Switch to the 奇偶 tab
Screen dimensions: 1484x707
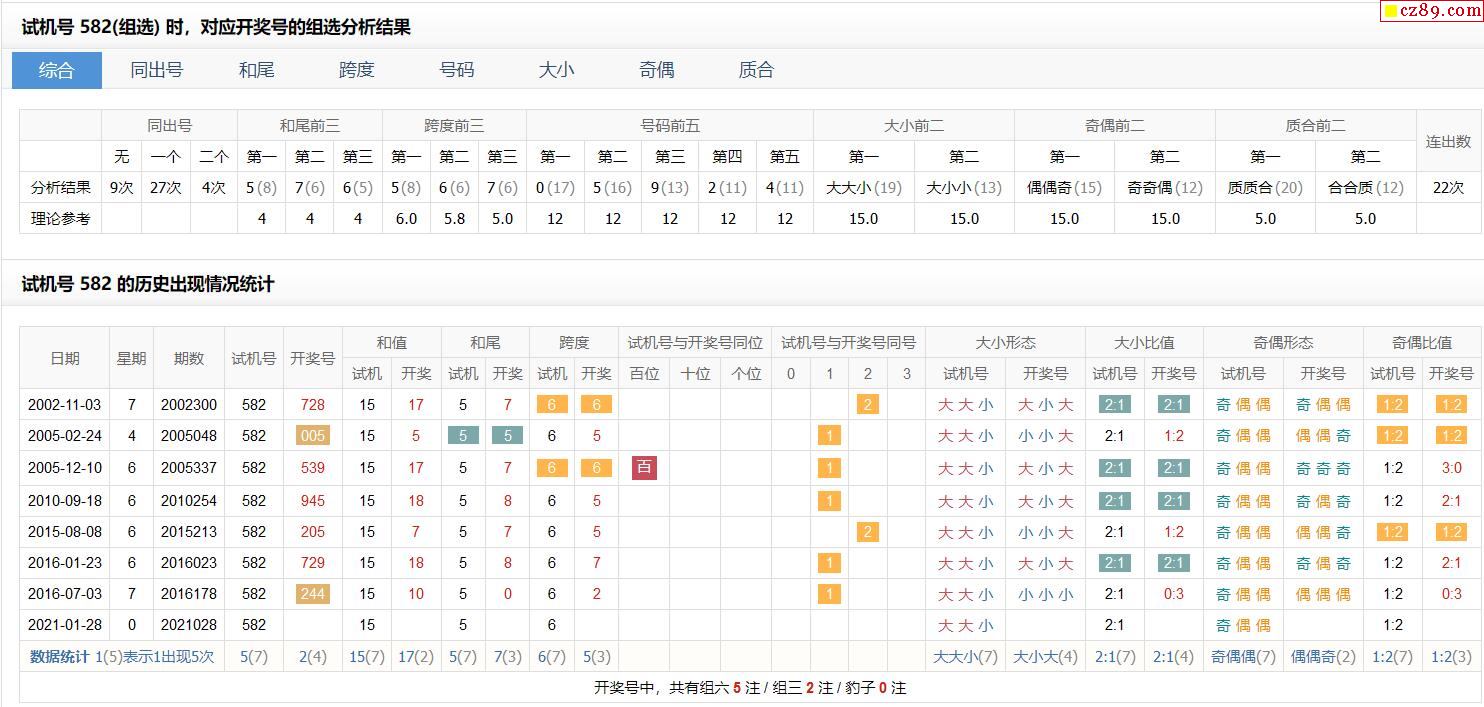[x=657, y=70]
